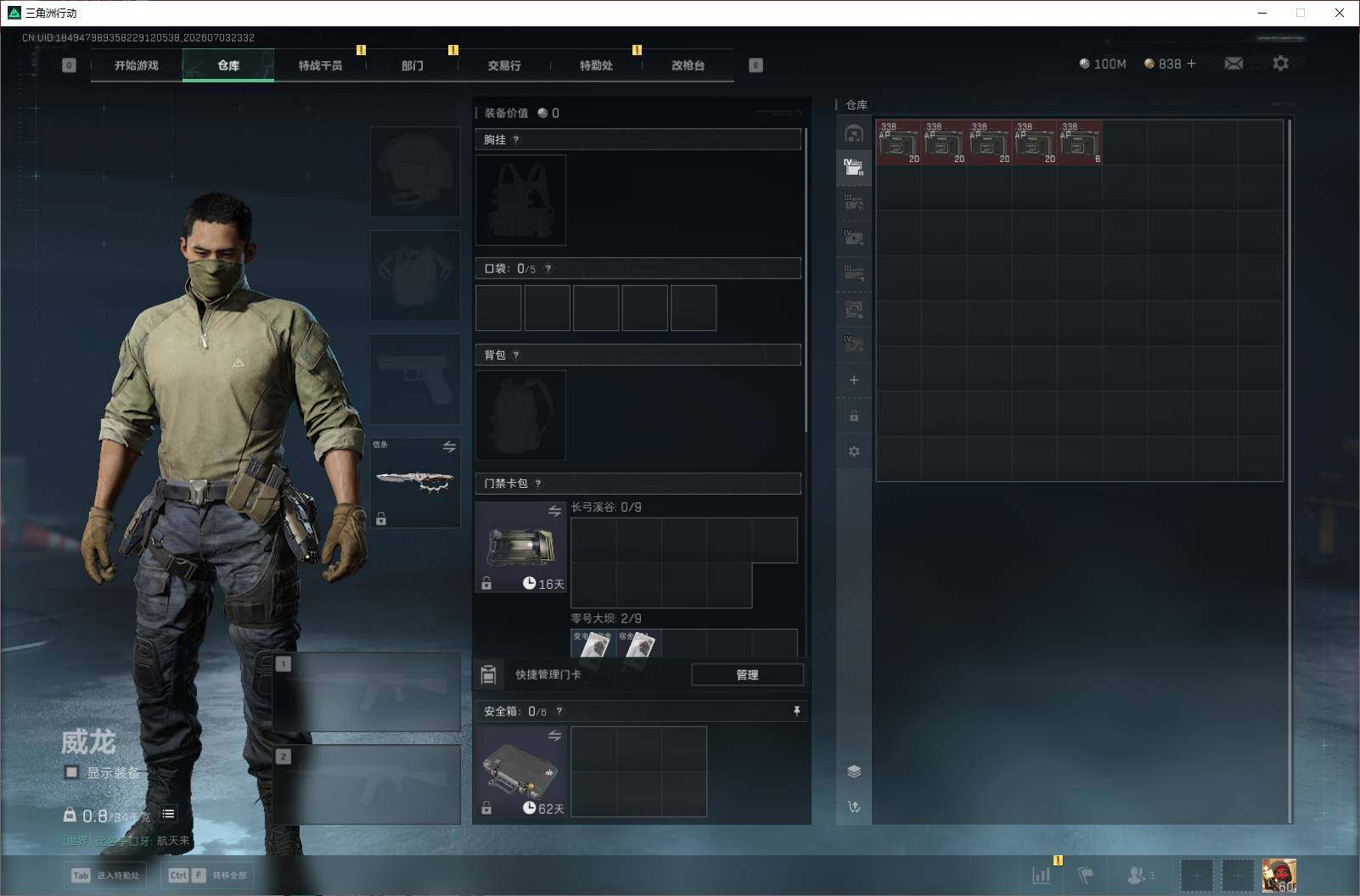Select the second III storage container

[854, 203]
